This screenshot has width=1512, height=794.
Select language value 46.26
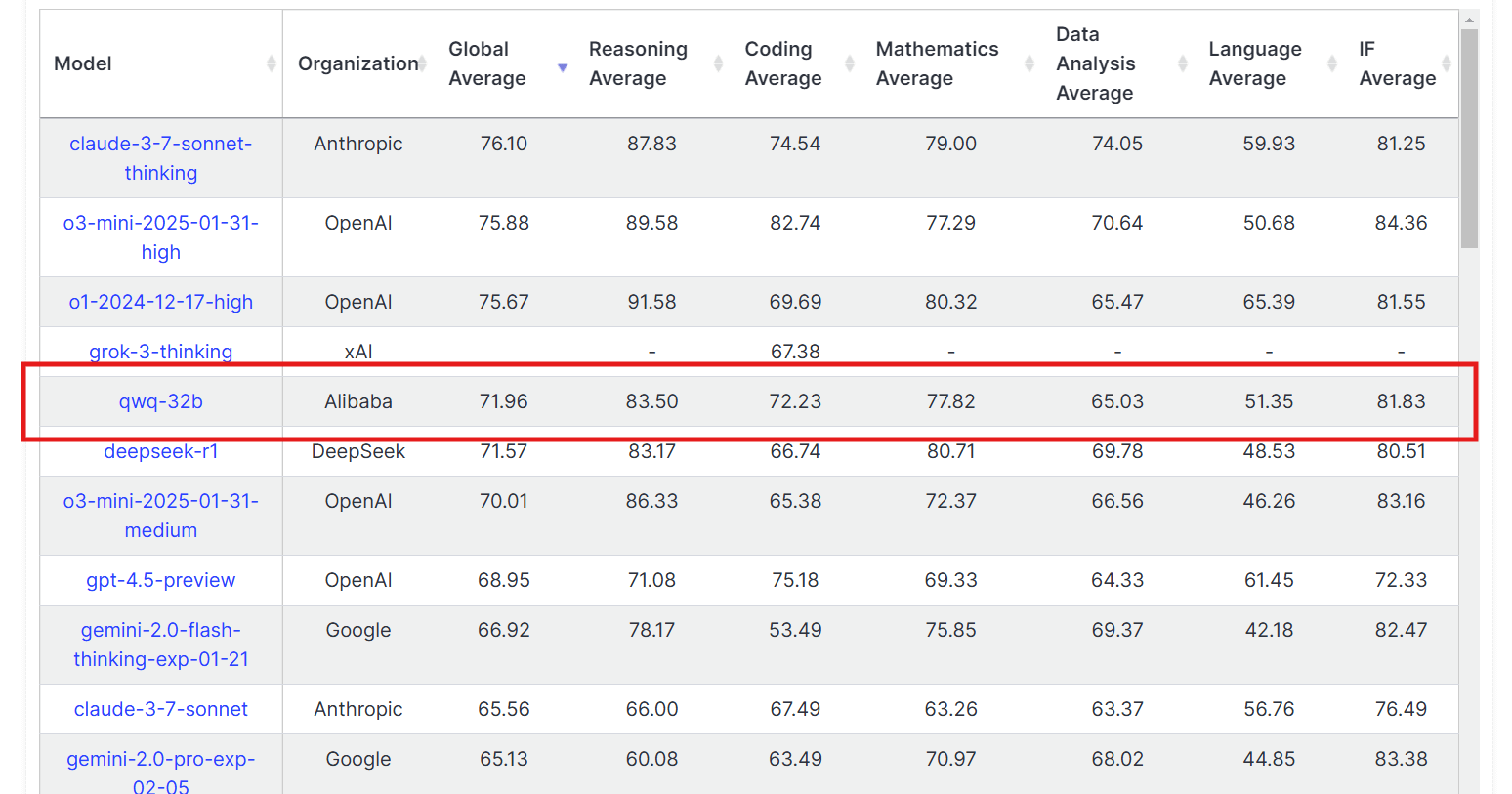(x=1269, y=501)
